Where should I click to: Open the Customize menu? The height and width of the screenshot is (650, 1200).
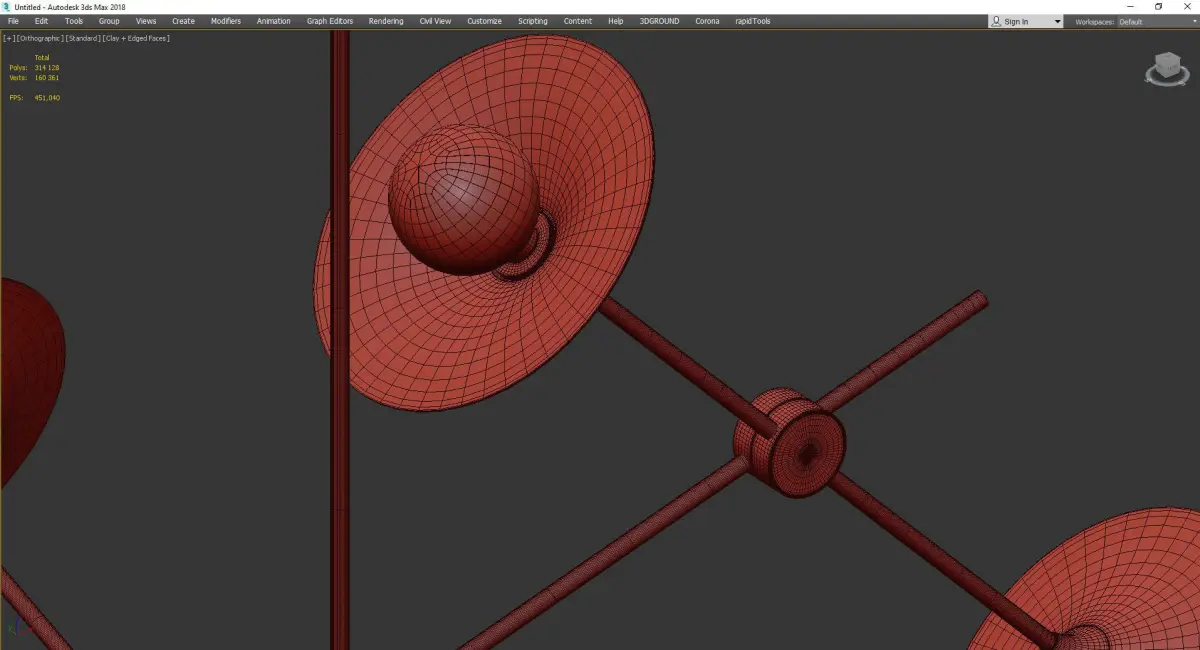(484, 21)
